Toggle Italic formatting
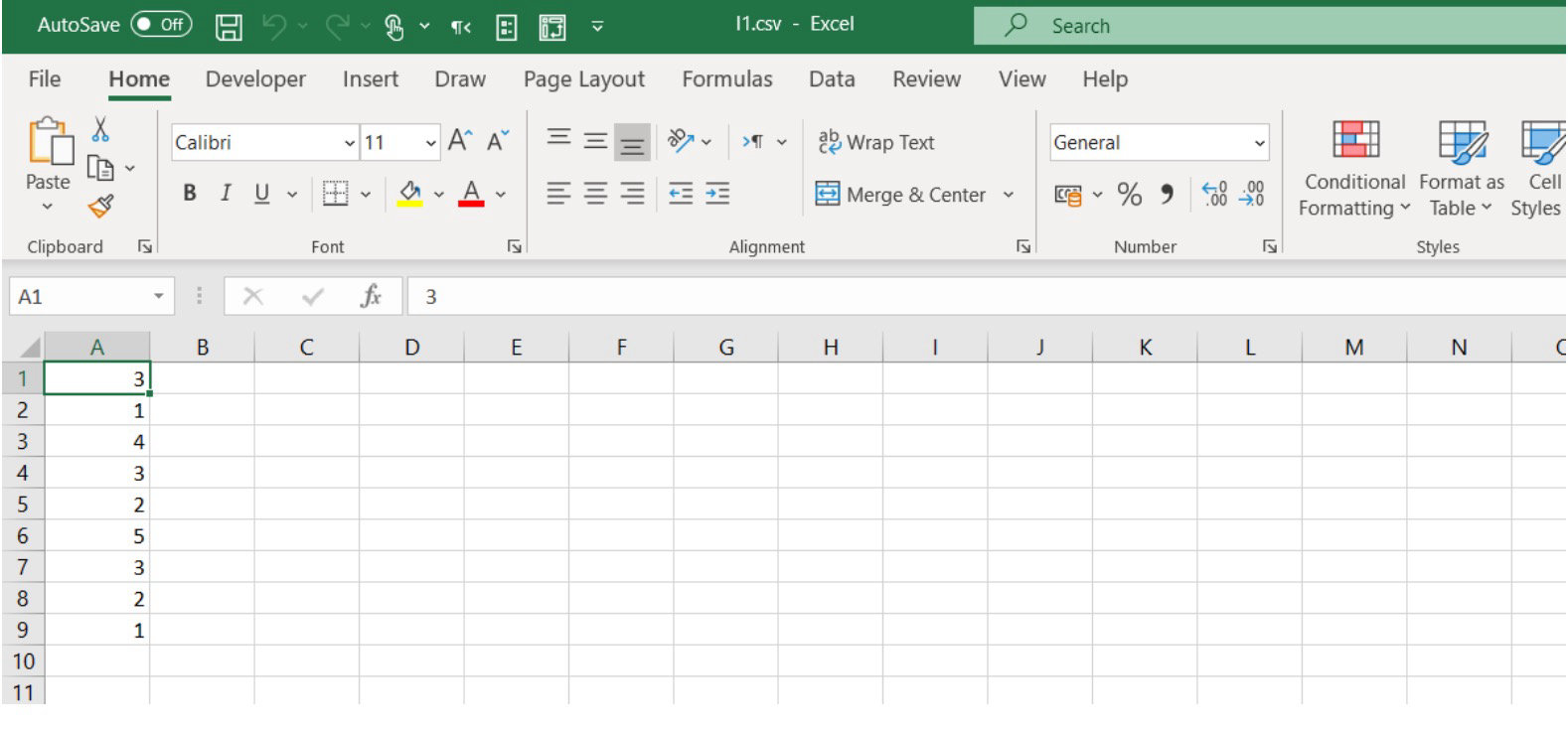The height and width of the screenshot is (729, 1568). (226, 194)
